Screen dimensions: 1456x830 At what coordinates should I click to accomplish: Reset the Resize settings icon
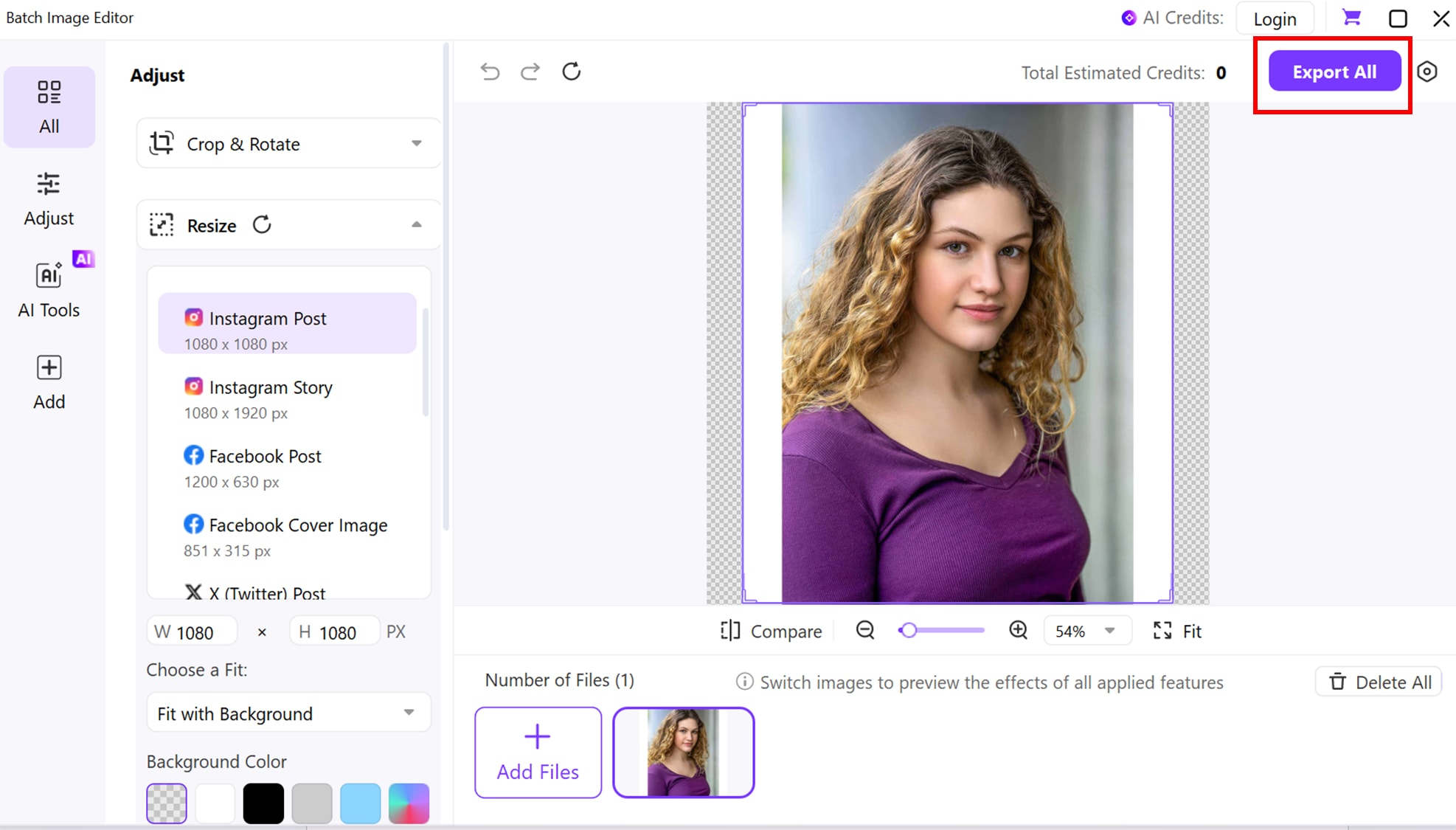pos(262,224)
